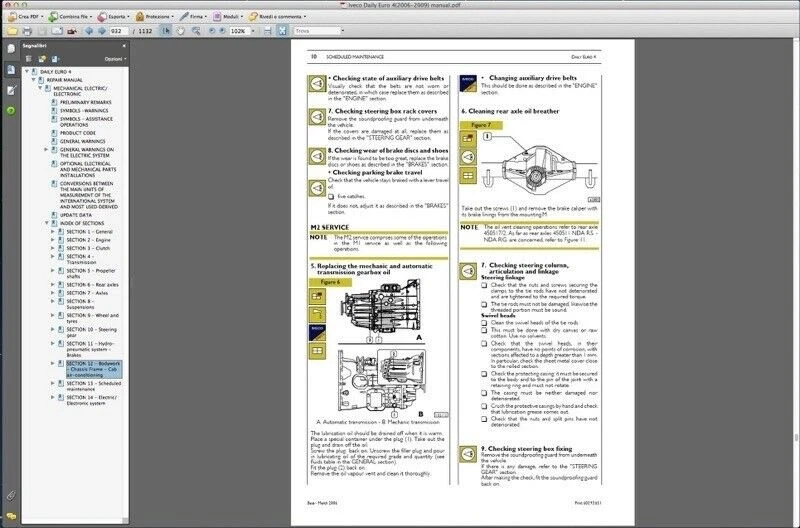Go to previous page arrow
The image size is (800, 528).
tap(89, 31)
